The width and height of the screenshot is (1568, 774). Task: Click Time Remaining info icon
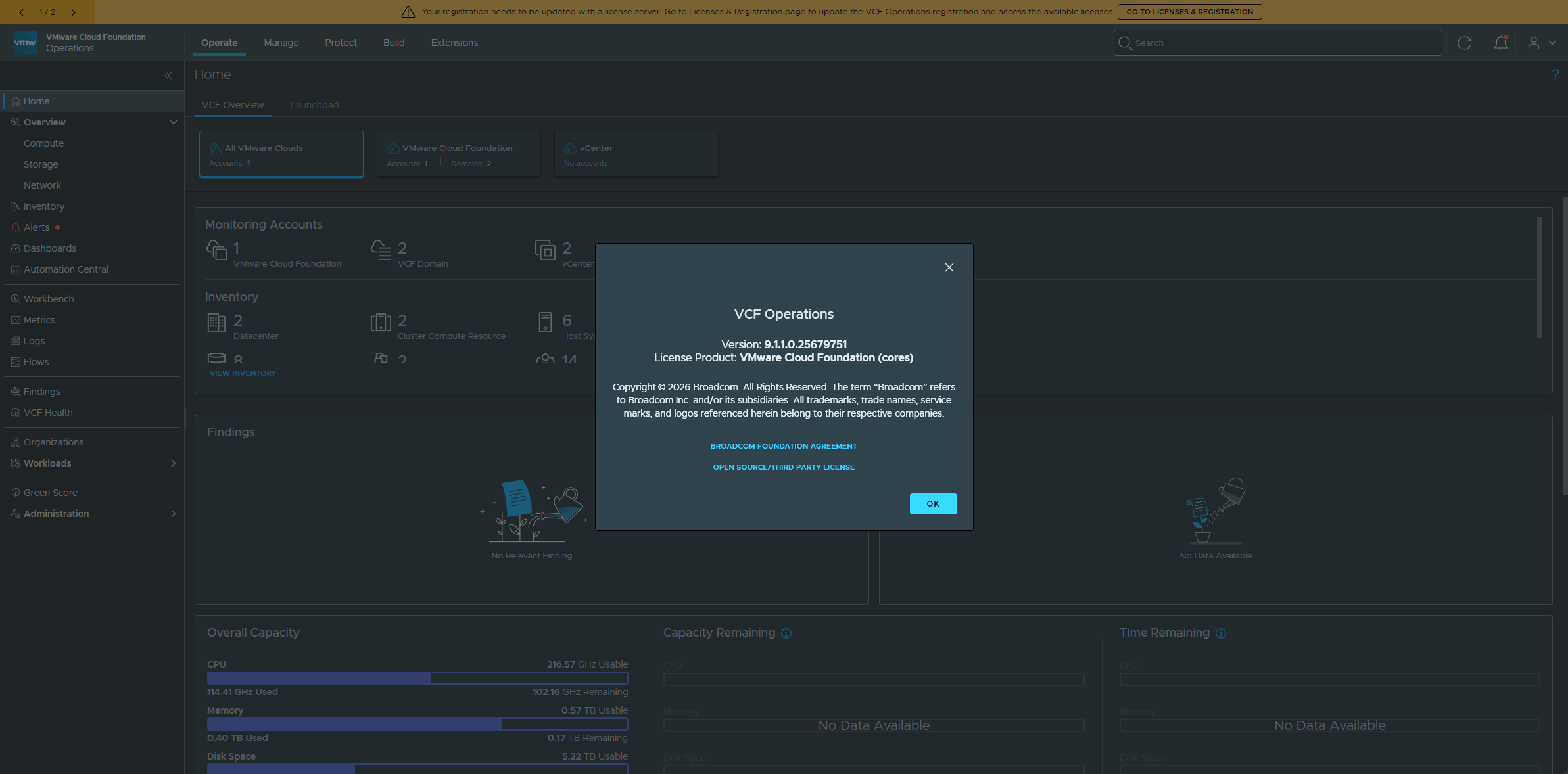pos(1221,633)
